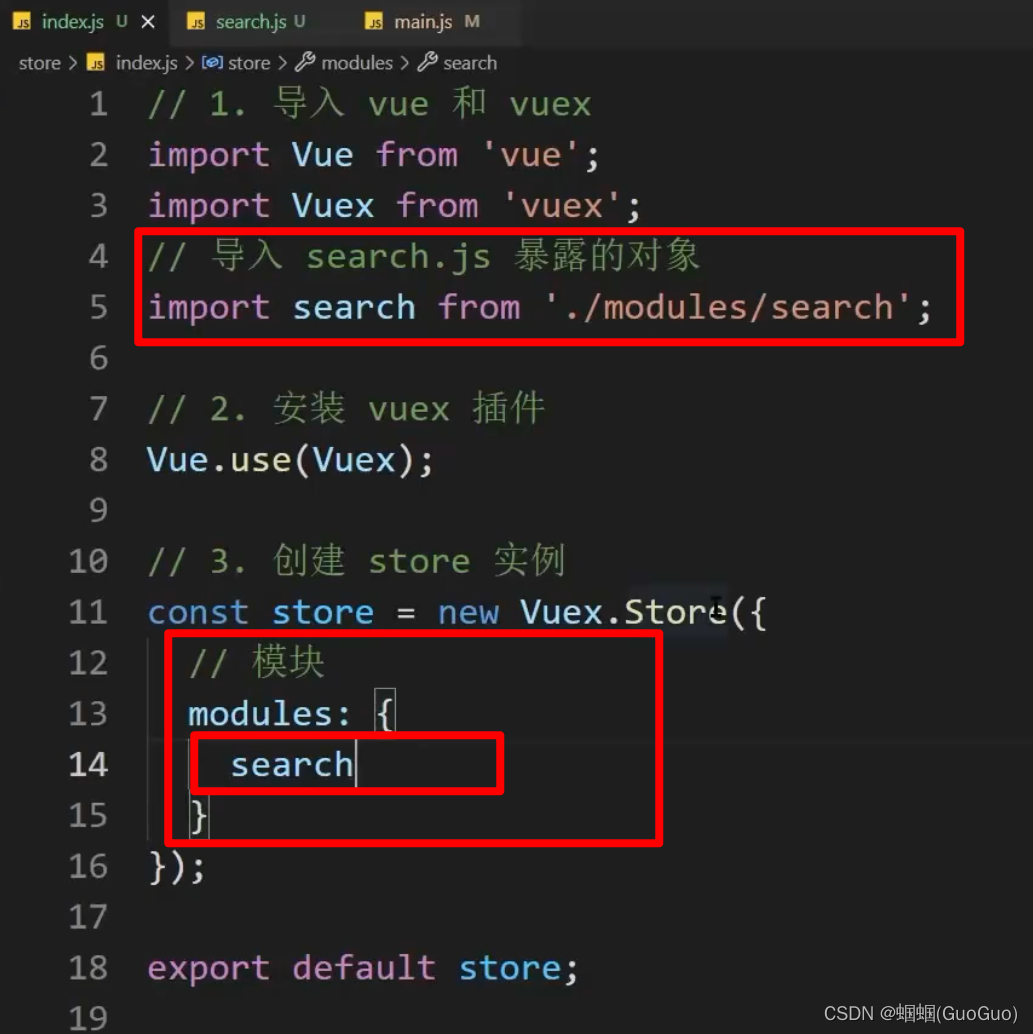Image resolution: width=1033 pixels, height=1034 pixels.
Task: Click the variable symbol icon before store breadcrumb
Action: (212, 63)
